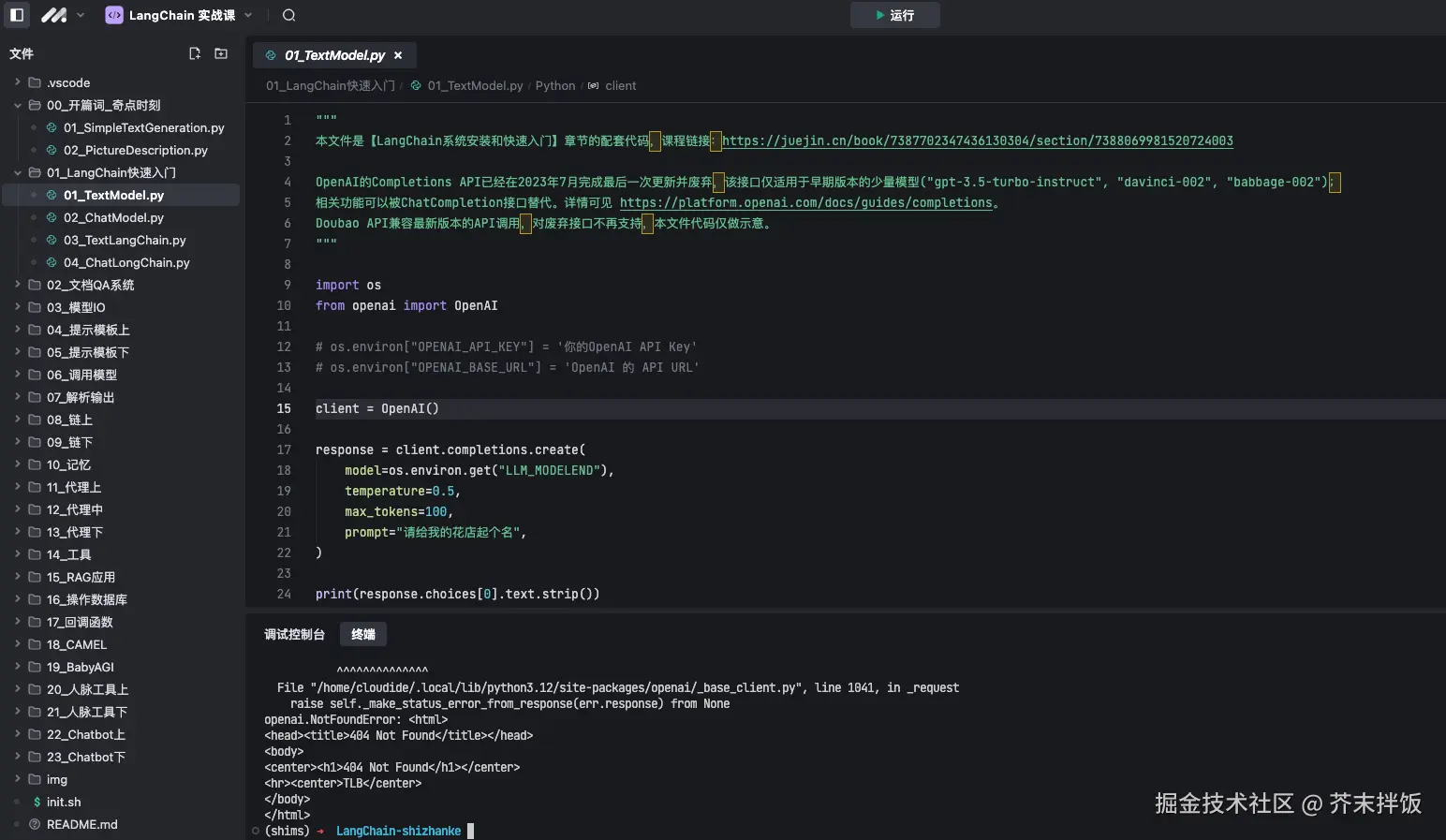Viewport: 1446px width, 840px height.
Task: Click the client breadcrumb item
Action: tap(620, 85)
